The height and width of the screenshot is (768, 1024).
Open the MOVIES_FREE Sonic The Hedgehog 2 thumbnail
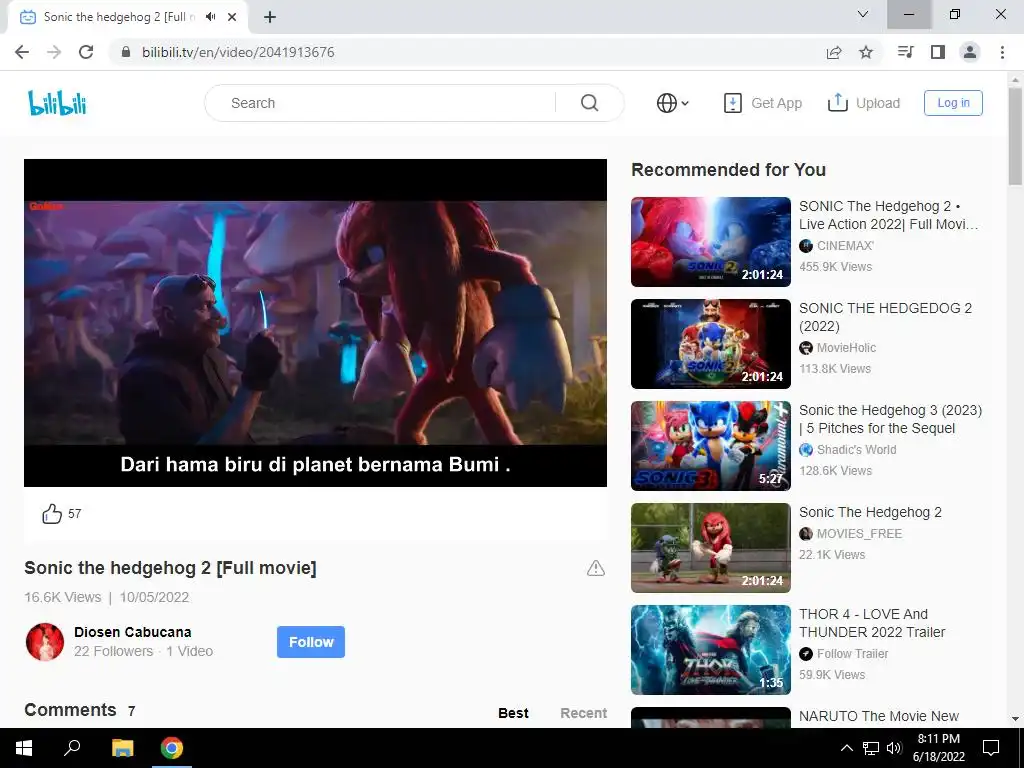pos(711,547)
